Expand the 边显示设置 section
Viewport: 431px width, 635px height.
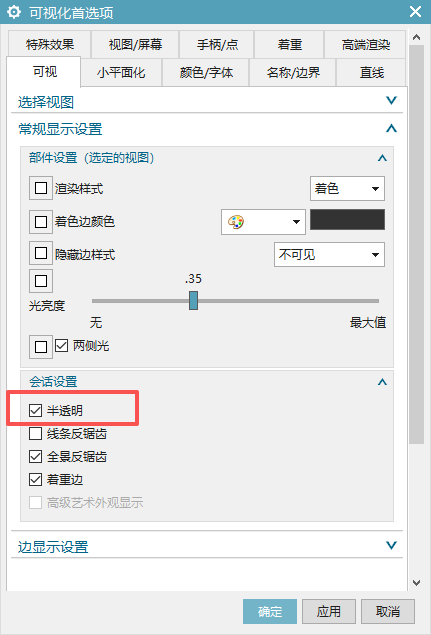[x=207, y=546]
